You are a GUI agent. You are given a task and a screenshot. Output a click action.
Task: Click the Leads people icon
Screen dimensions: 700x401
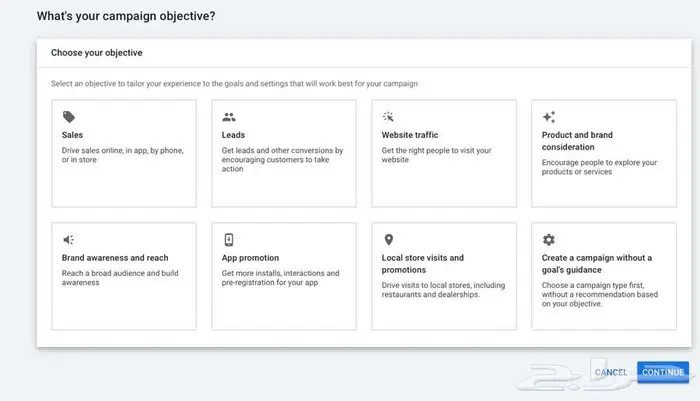(229, 117)
